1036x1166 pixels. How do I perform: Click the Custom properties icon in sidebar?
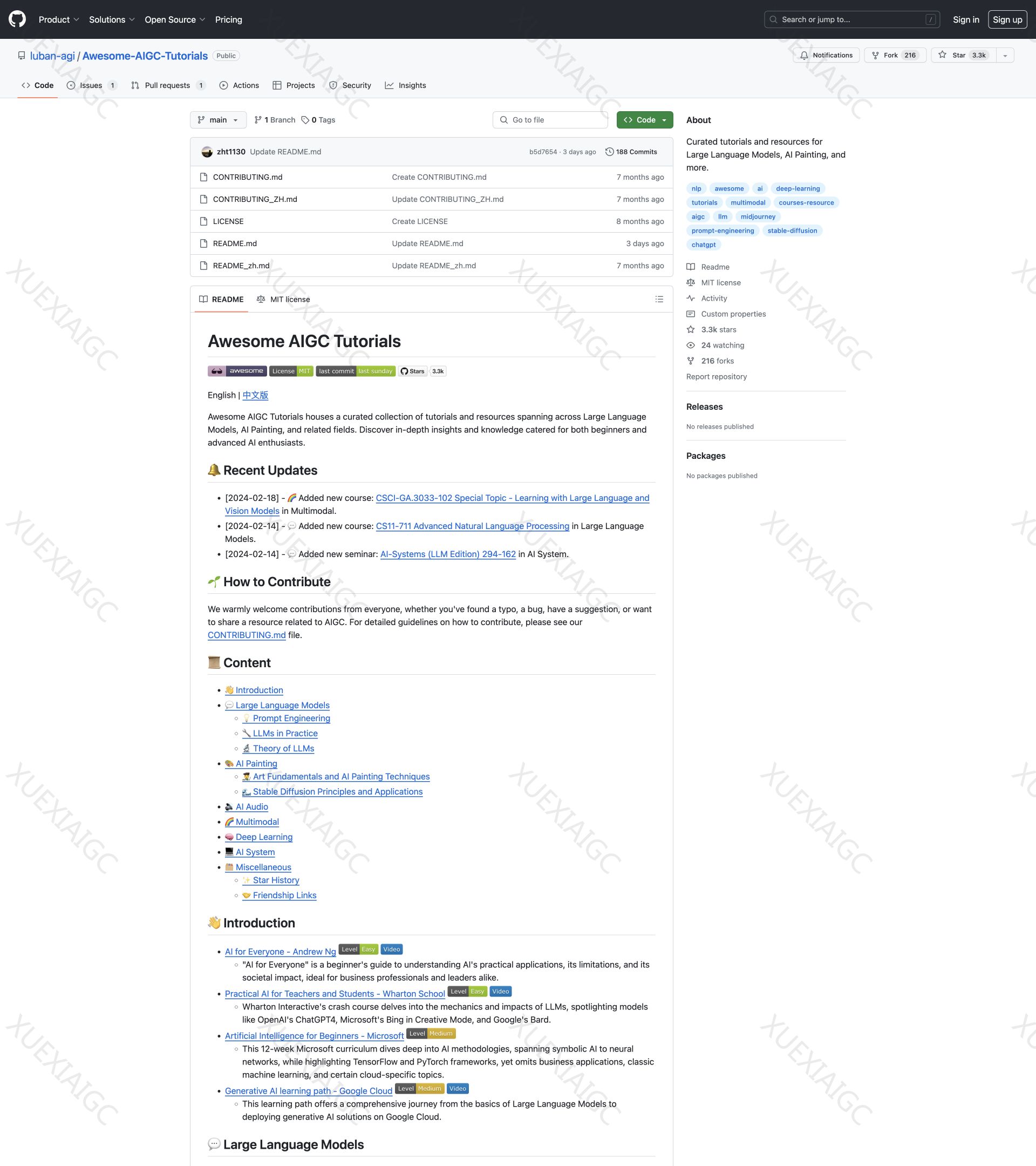pos(691,314)
